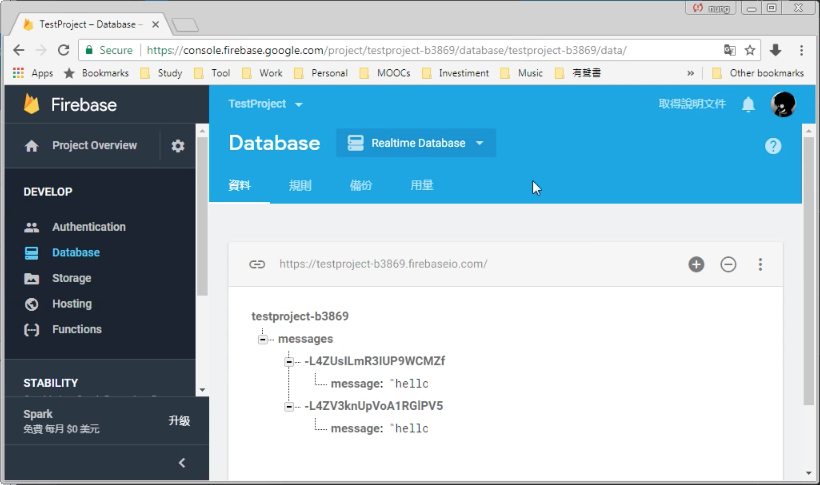Switch to 備份 backup tab
820x485 pixels.
pos(361,185)
